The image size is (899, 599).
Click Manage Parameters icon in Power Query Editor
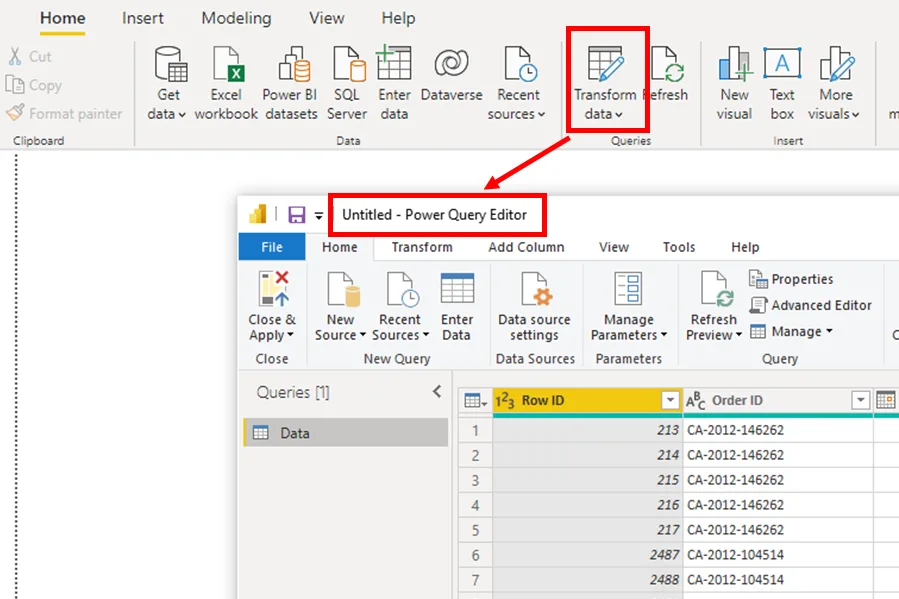(628, 288)
